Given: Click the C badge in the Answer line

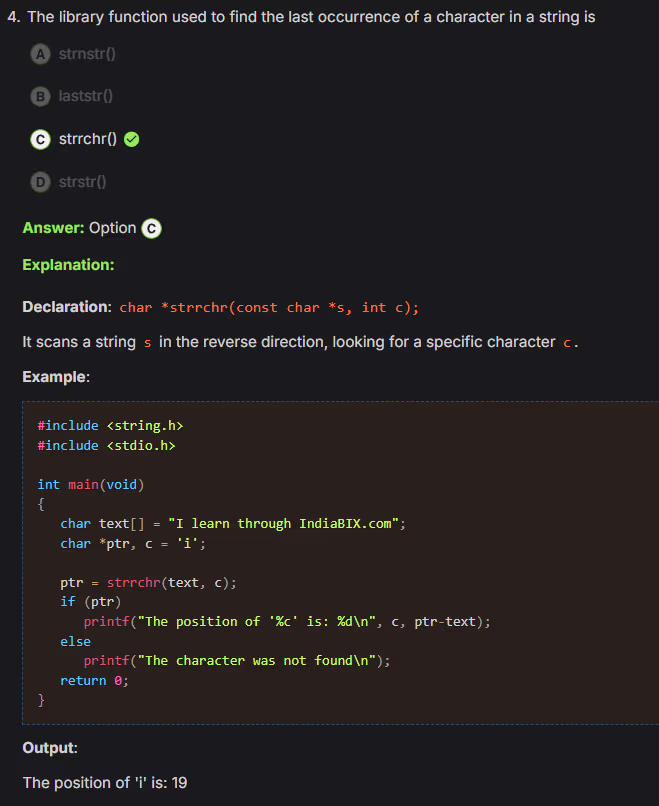Looking at the screenshot, I should point(151,228).
